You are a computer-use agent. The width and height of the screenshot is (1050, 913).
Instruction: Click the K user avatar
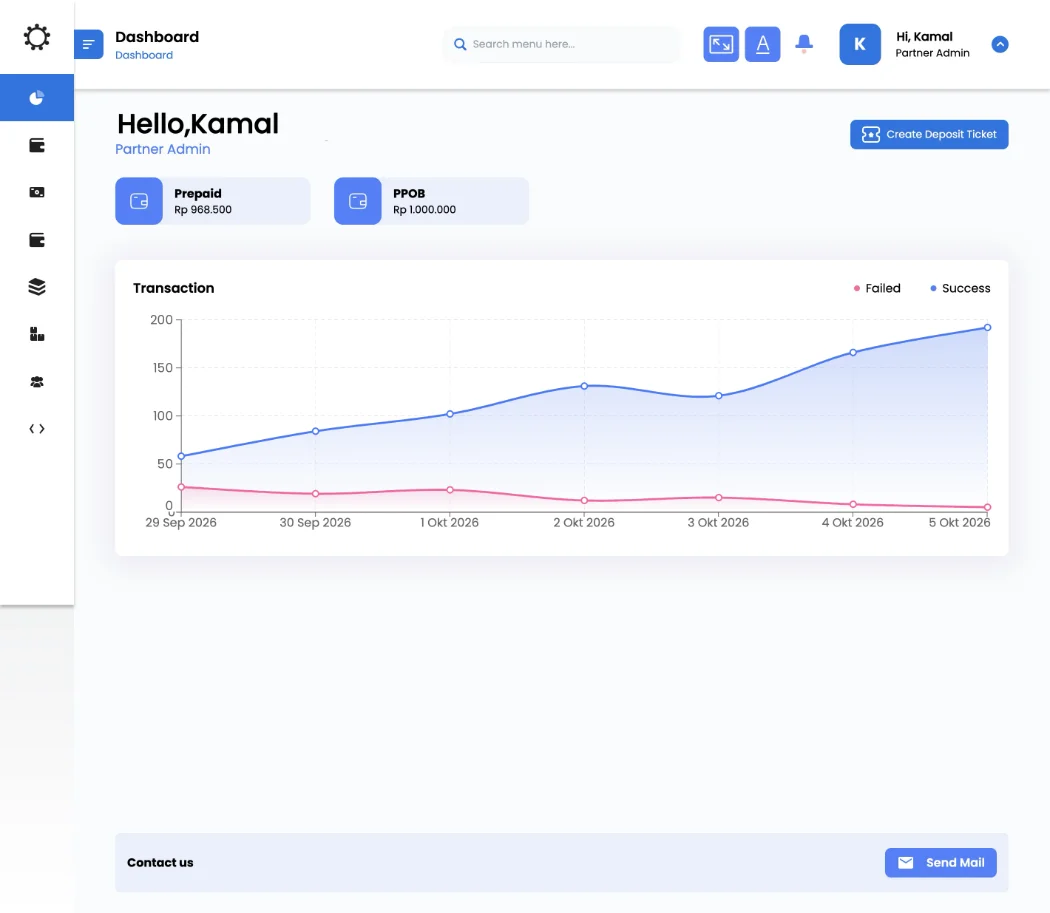tap(860, 44)
